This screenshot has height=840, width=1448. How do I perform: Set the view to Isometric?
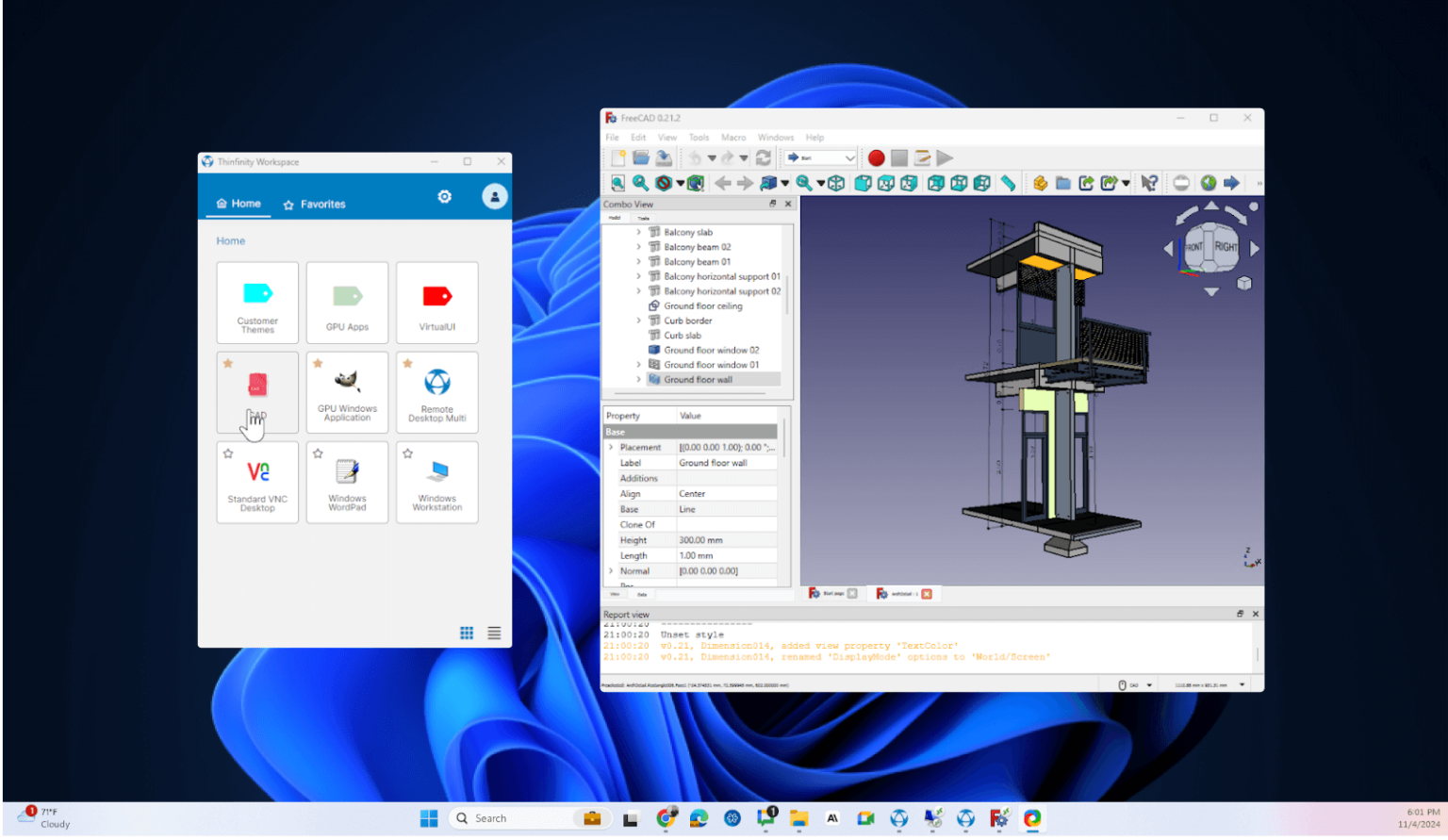coord(836,183)
